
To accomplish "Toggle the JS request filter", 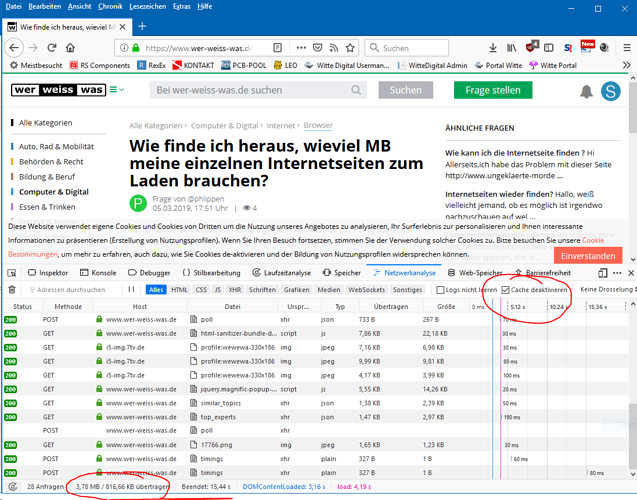I will pos(218,290).
